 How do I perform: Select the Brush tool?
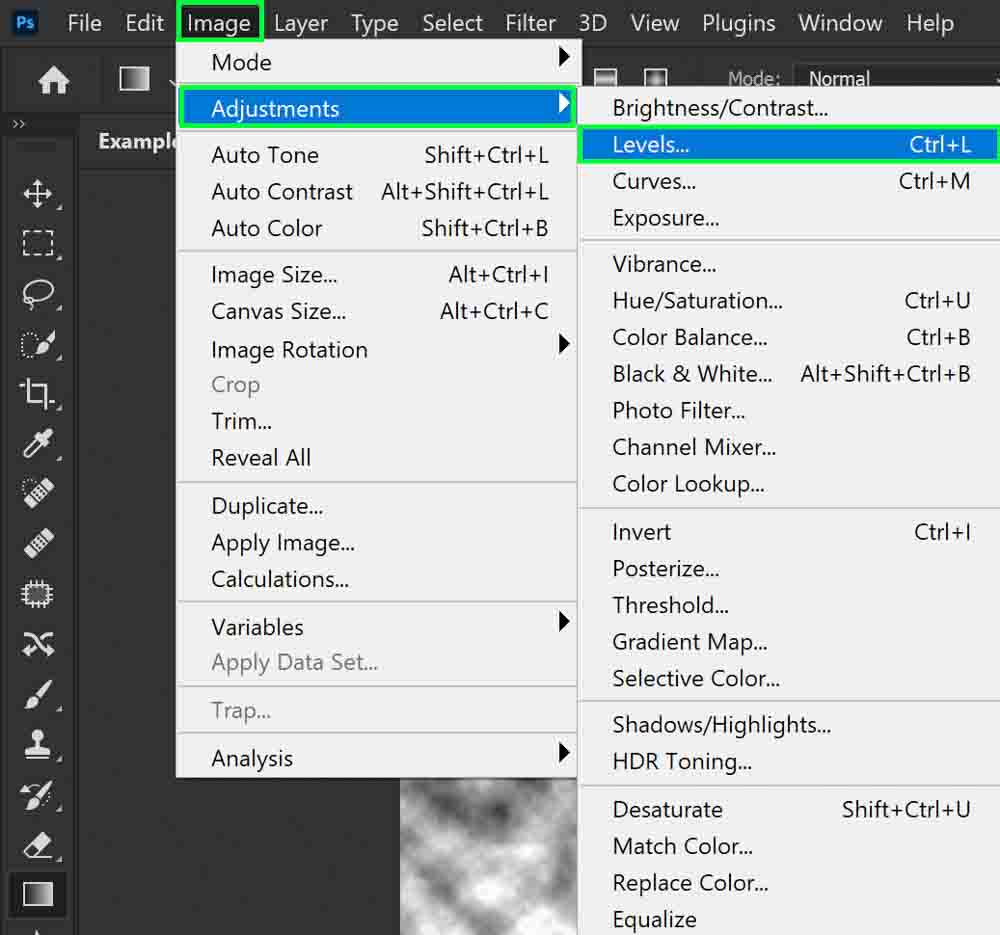click(38, 695)
